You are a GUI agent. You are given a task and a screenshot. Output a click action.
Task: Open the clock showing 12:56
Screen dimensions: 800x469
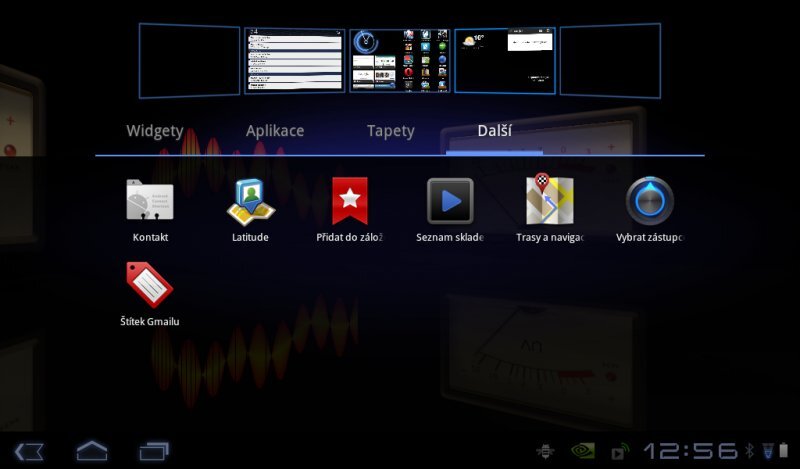pos(691,451)
